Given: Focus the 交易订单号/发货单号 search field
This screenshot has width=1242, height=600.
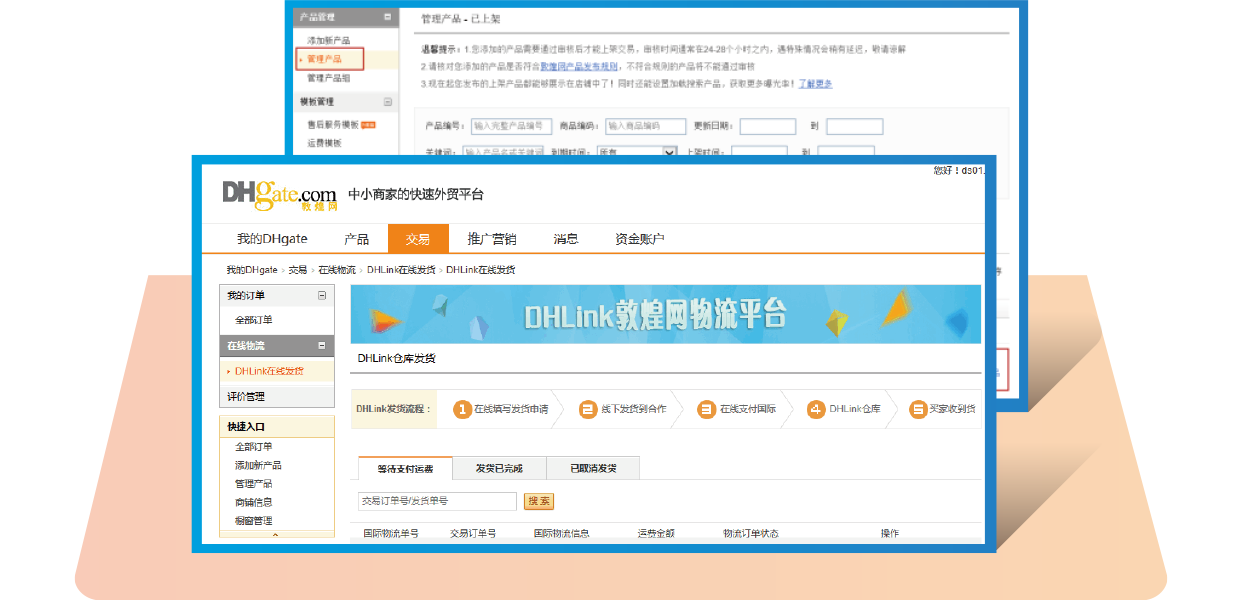Looking at the screenshot, I should [437, 501].
